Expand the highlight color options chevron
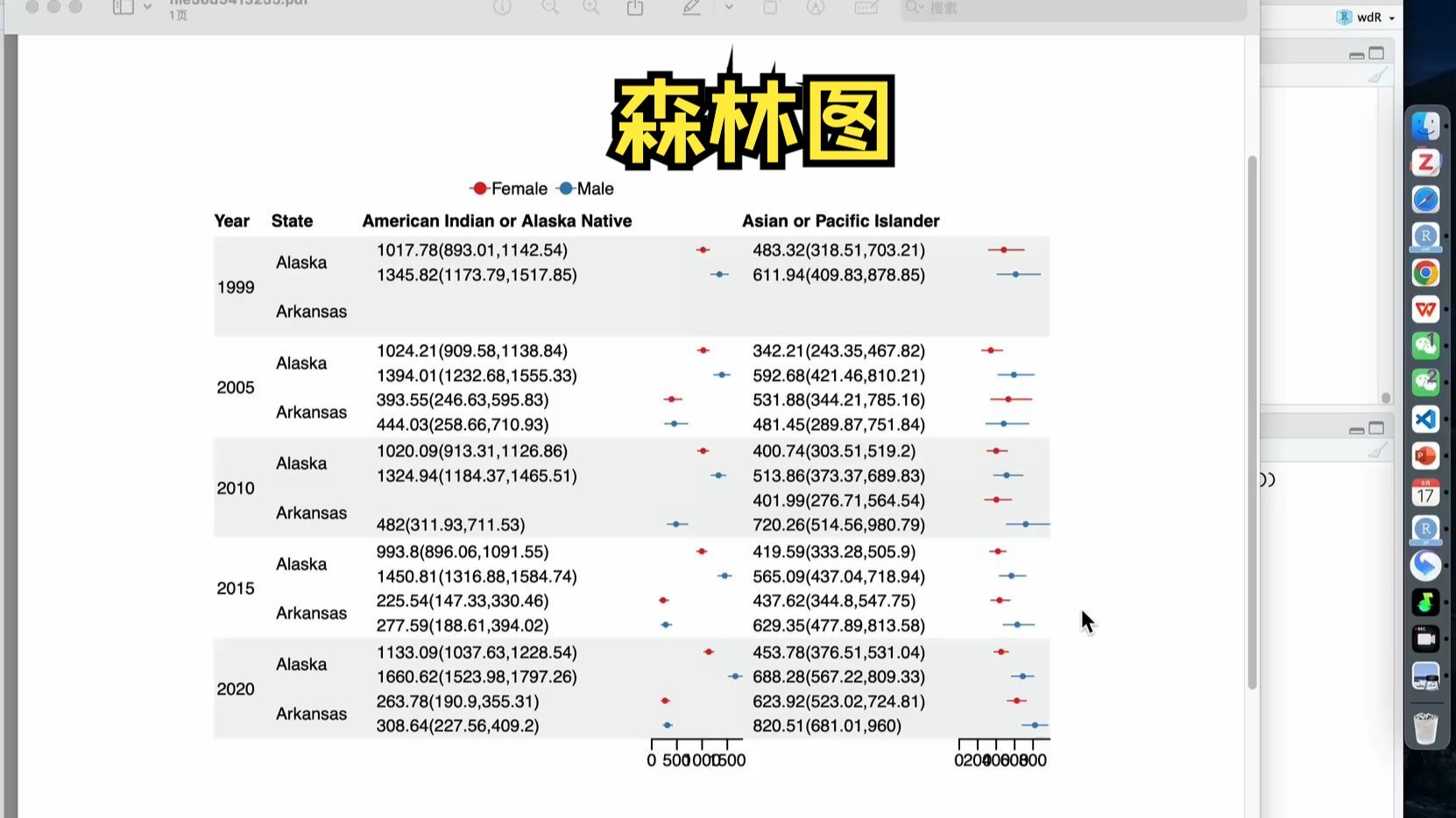The width and height of the screenshot is (1456, 818). point(729,7)
